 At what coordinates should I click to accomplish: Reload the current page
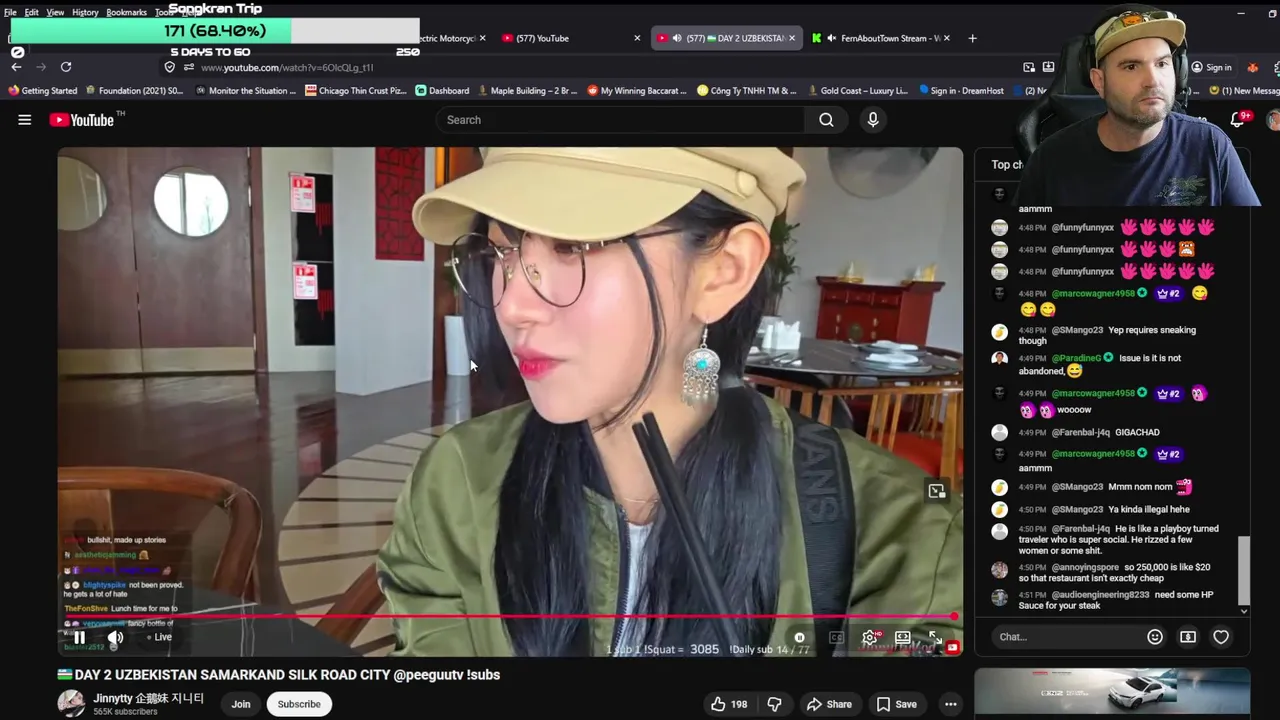tap(66, 67)
